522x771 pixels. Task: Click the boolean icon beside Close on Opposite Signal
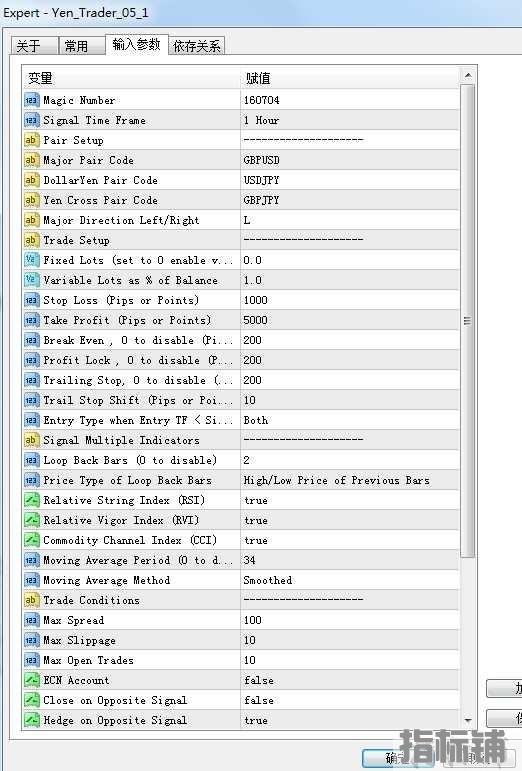click(x=31, y=700)
